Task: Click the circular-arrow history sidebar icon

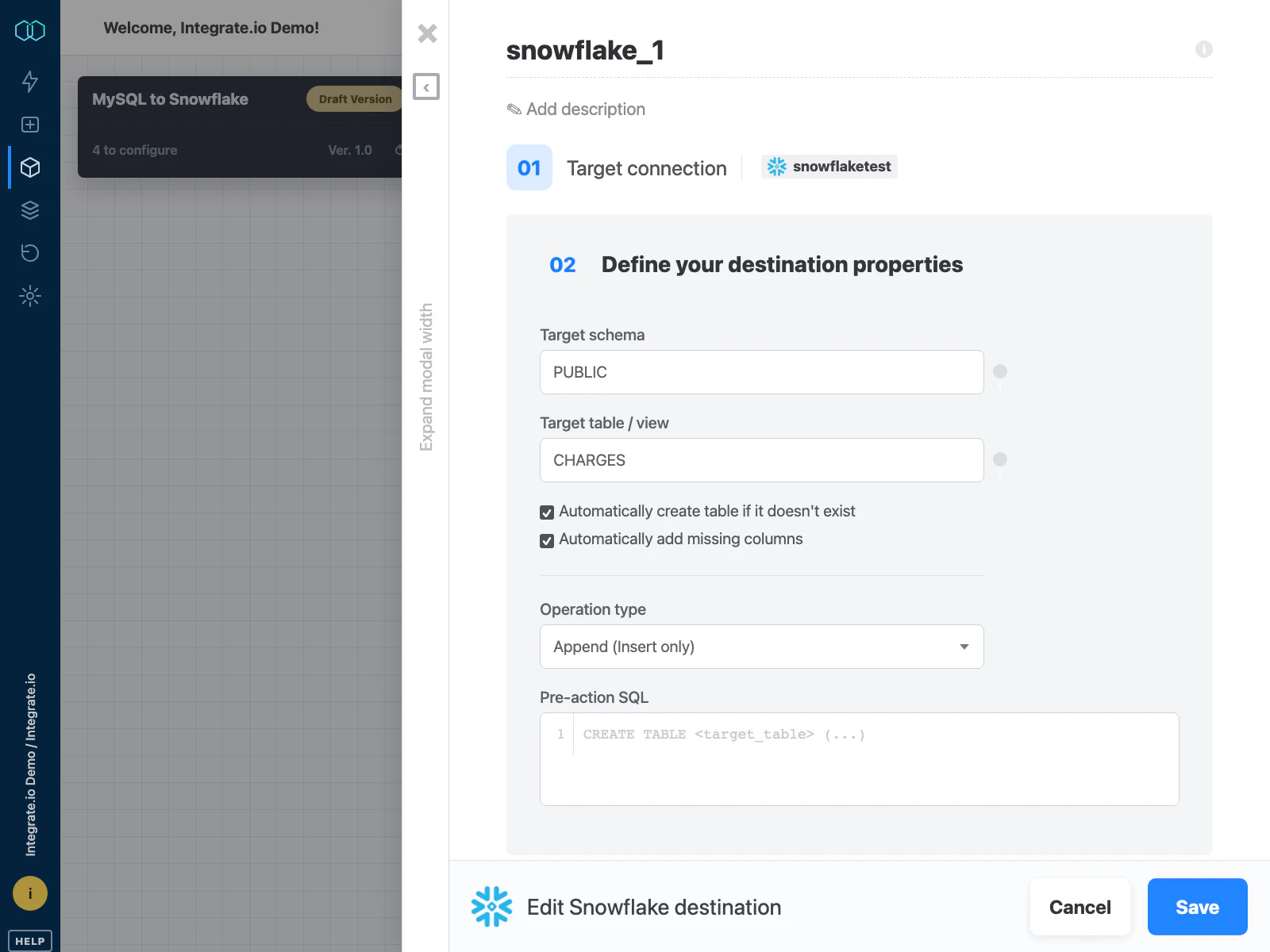Action: tap(30, 253)
